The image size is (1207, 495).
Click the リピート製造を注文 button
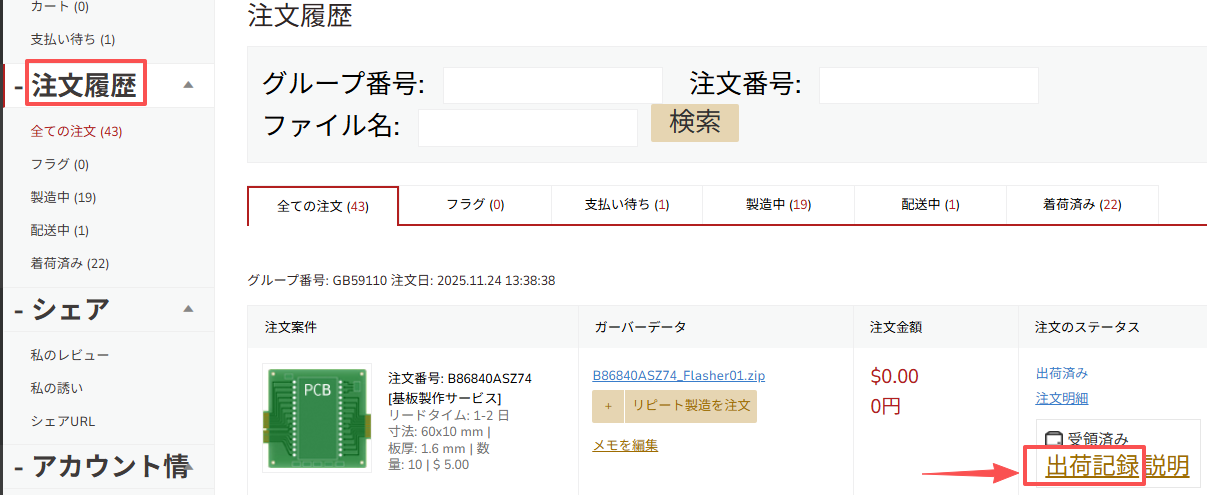[690, 407]
